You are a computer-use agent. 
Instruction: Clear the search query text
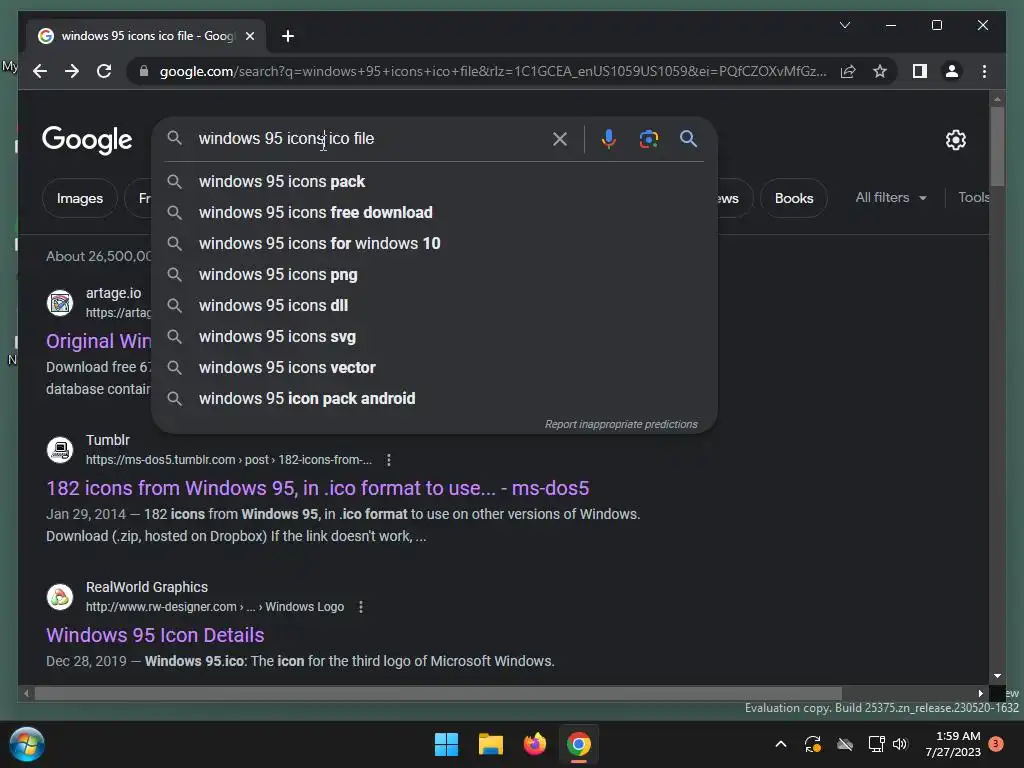(x=560, y=138)
